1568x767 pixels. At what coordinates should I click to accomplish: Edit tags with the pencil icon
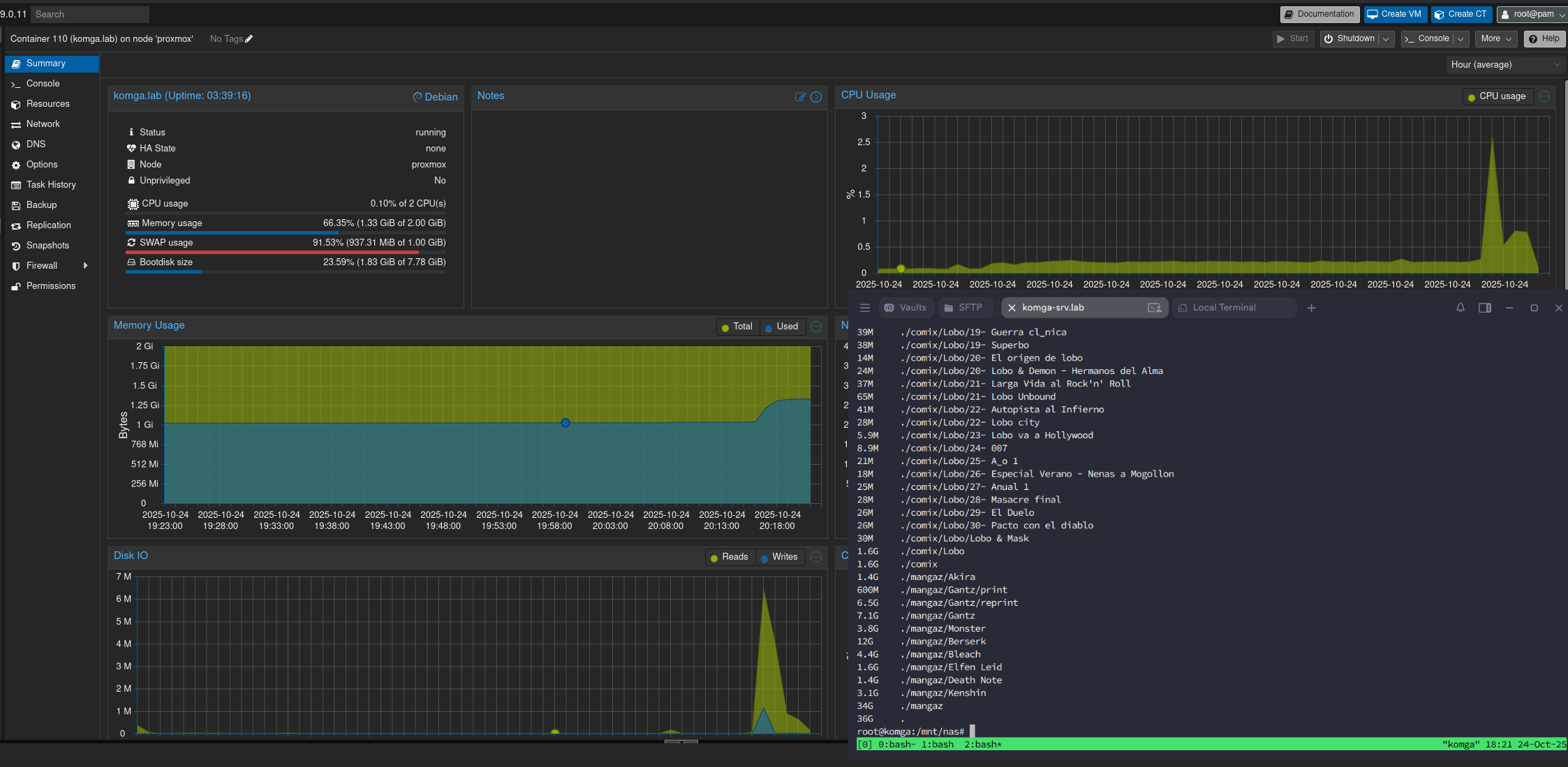coord(249,39)
